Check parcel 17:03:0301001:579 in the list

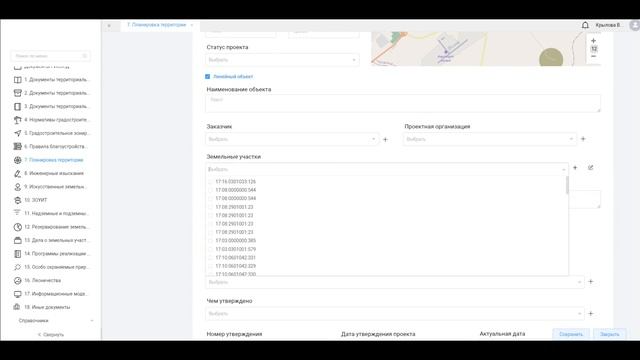click(211, 249)
